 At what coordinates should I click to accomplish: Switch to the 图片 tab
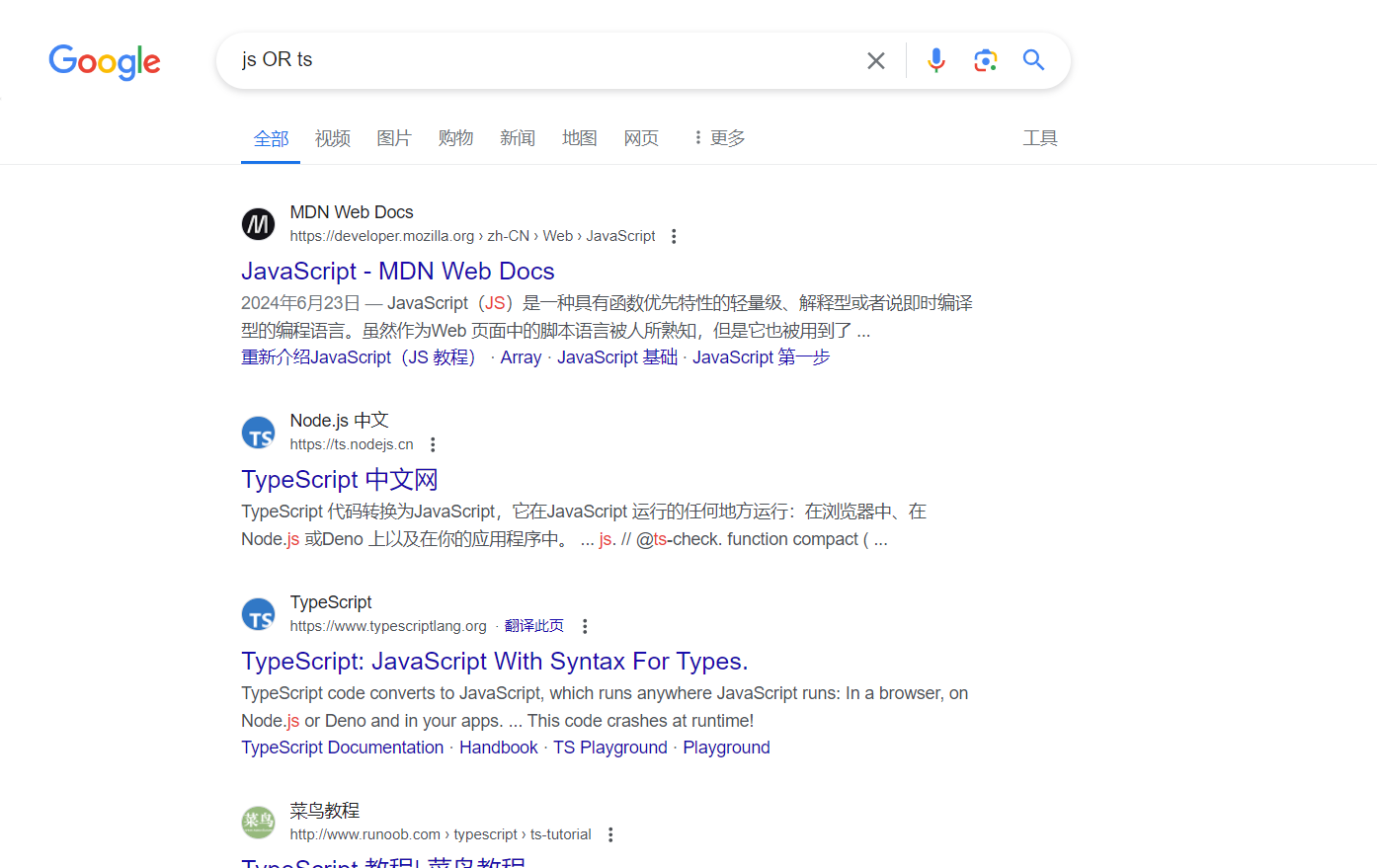394,138
